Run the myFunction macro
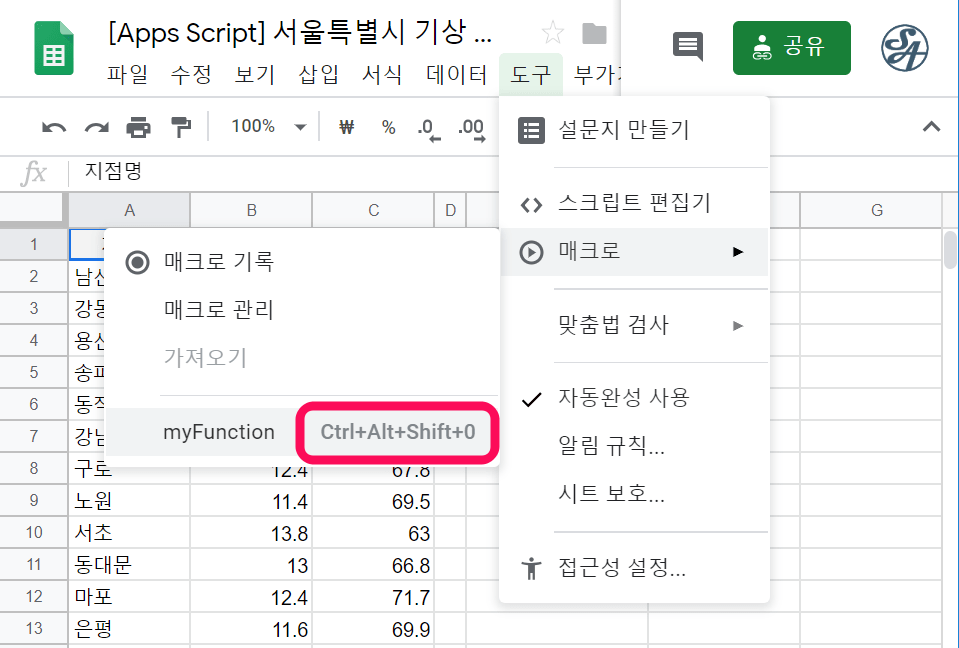 pyautogui.click(x=218, y=432)
